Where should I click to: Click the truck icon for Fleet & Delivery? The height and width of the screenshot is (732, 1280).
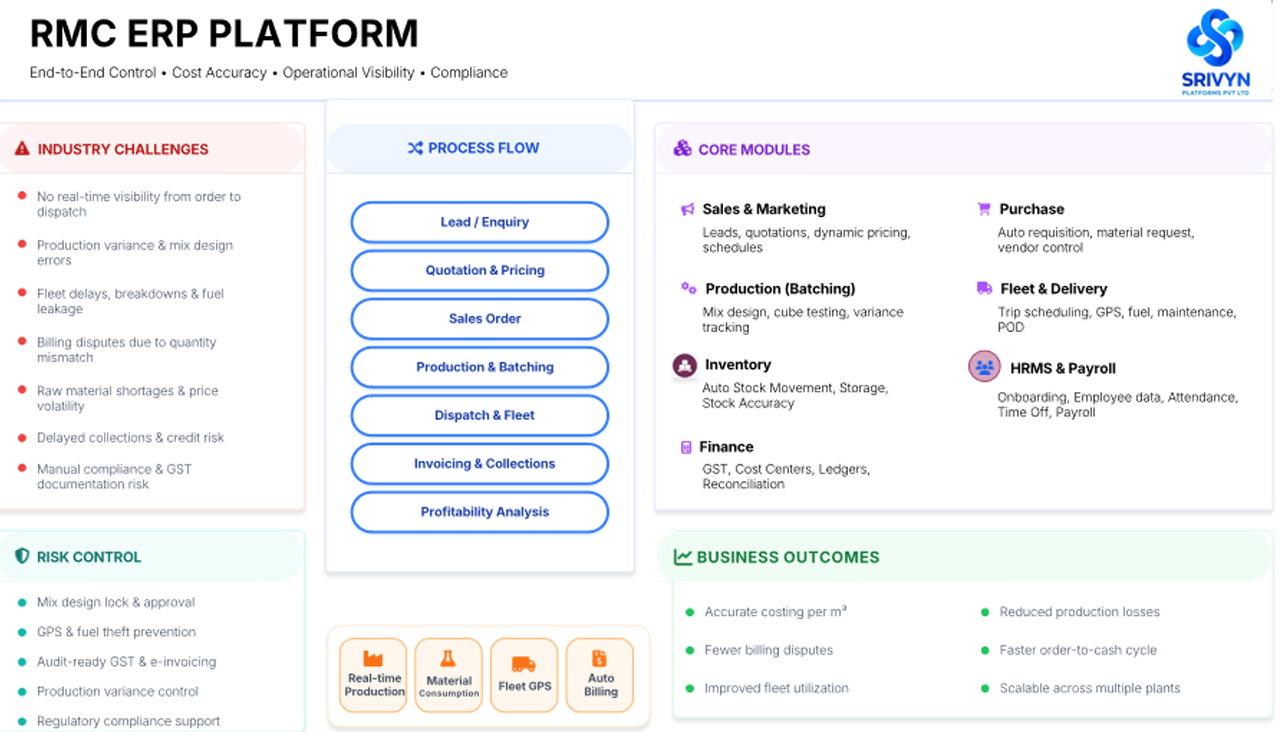(x=985, y=288)
